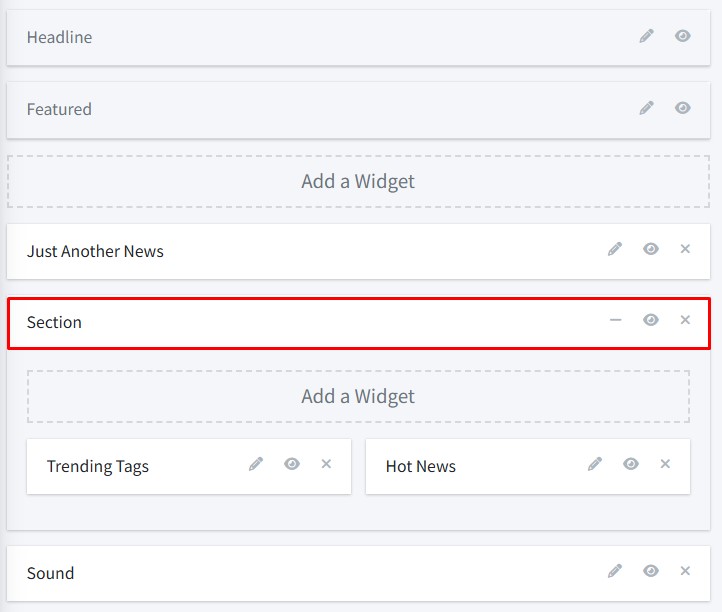
Task: Toggle visibility of the Headline widget
Action: pyautogui.click(x=683, y=36)
